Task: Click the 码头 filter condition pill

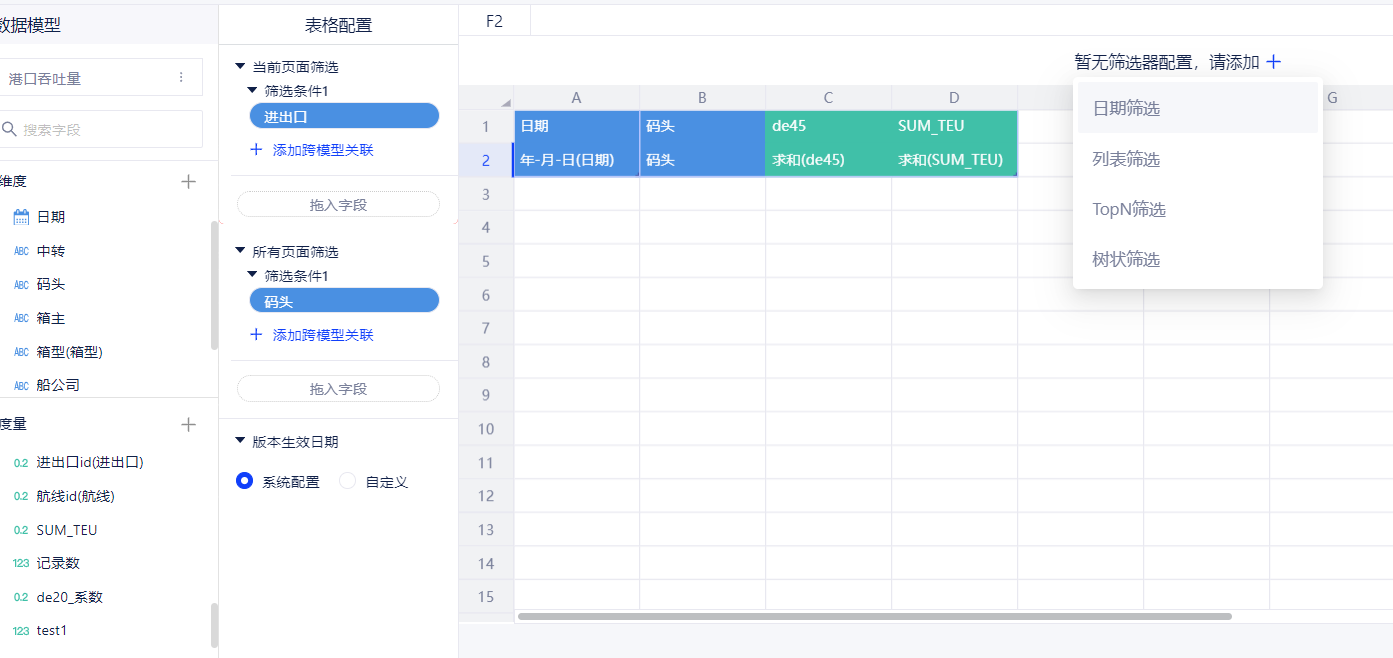Action: click(344, 301)
